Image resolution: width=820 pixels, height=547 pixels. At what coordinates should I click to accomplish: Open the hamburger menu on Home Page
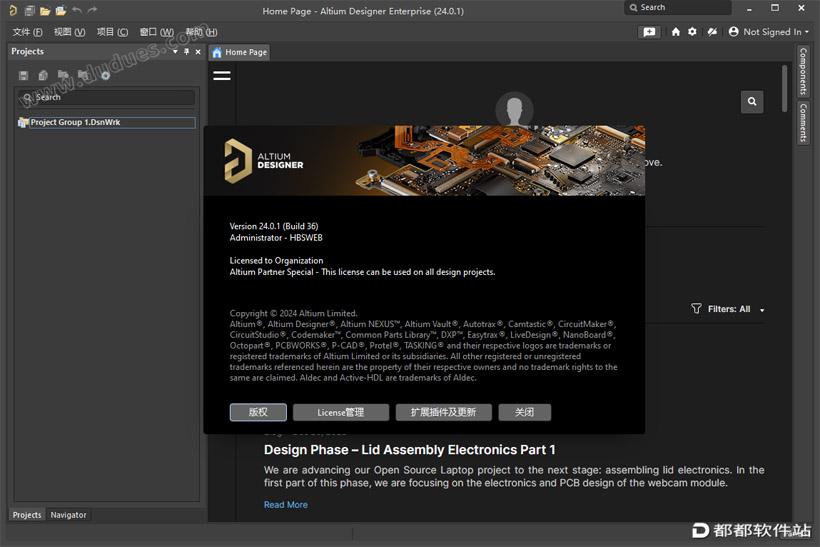(x=222, y=76)
